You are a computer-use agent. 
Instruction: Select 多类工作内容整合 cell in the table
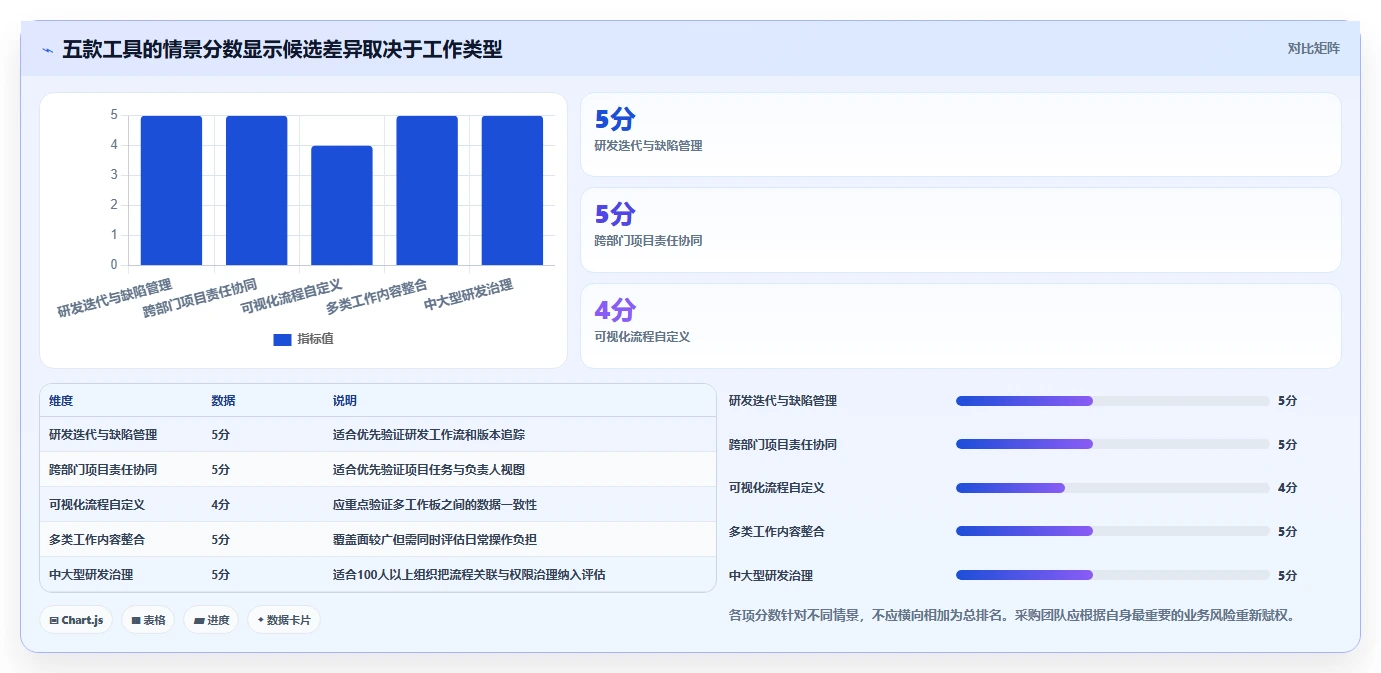(97, 539)
